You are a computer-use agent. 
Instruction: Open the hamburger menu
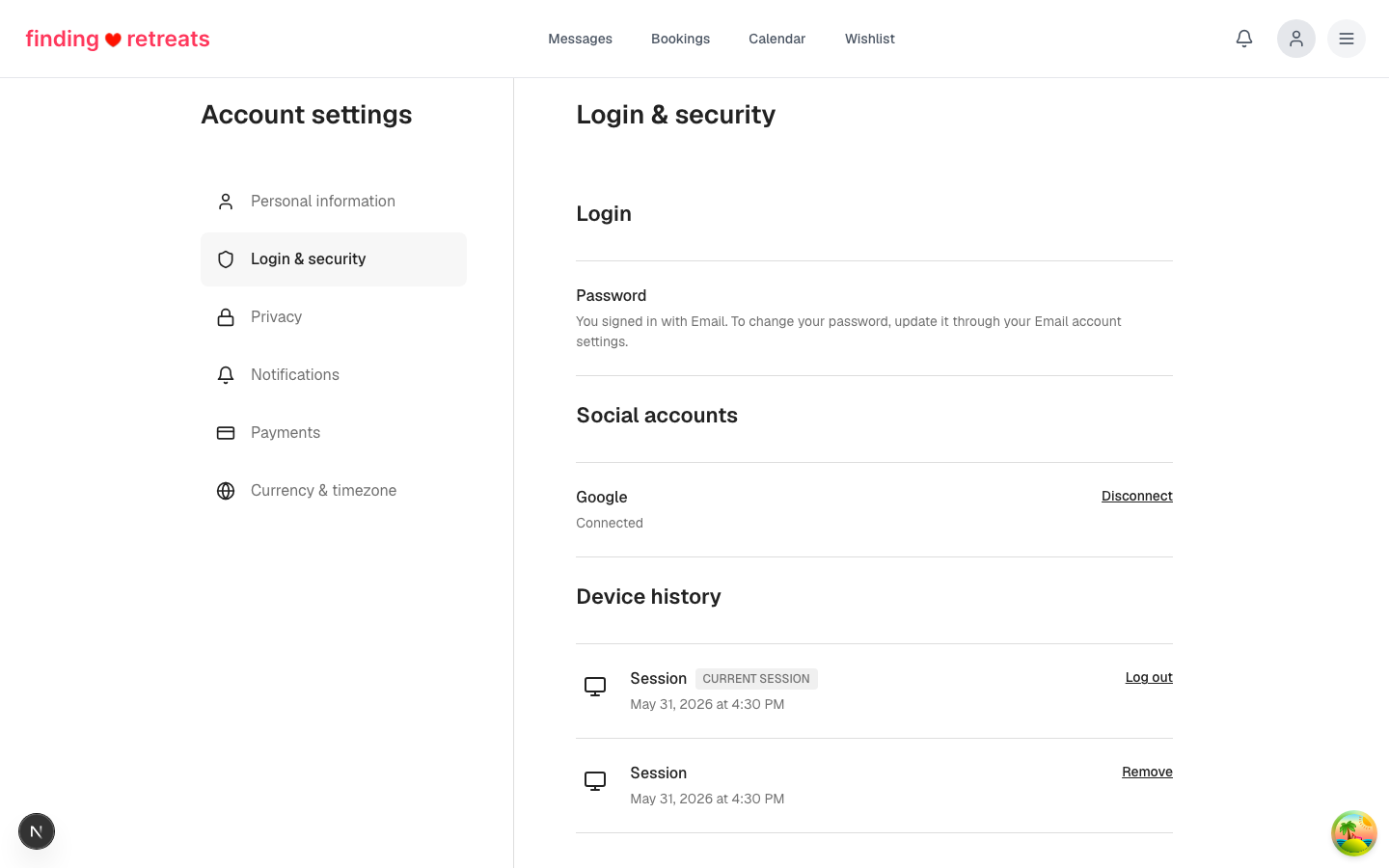[1347, 39]
